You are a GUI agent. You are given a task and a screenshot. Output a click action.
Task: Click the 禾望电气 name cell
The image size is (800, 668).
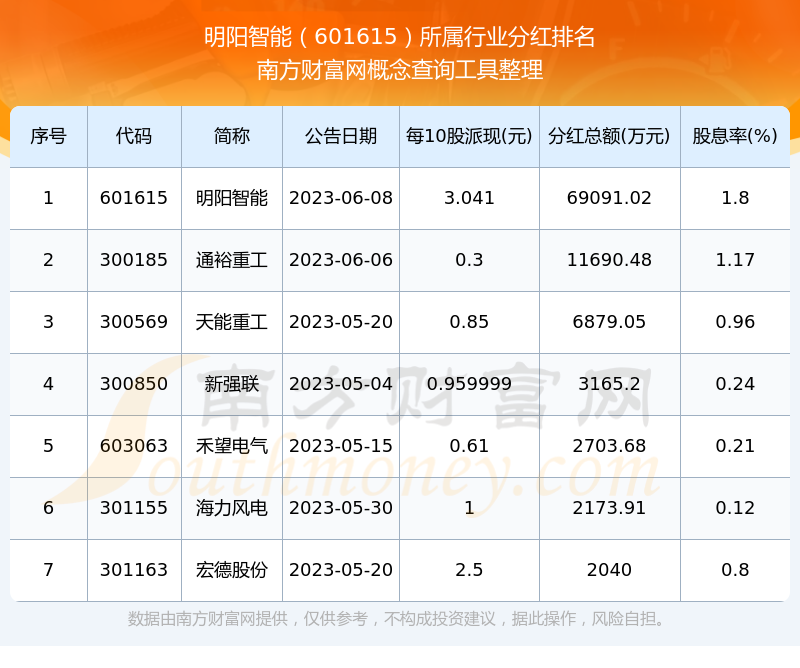tap(232, 446)
